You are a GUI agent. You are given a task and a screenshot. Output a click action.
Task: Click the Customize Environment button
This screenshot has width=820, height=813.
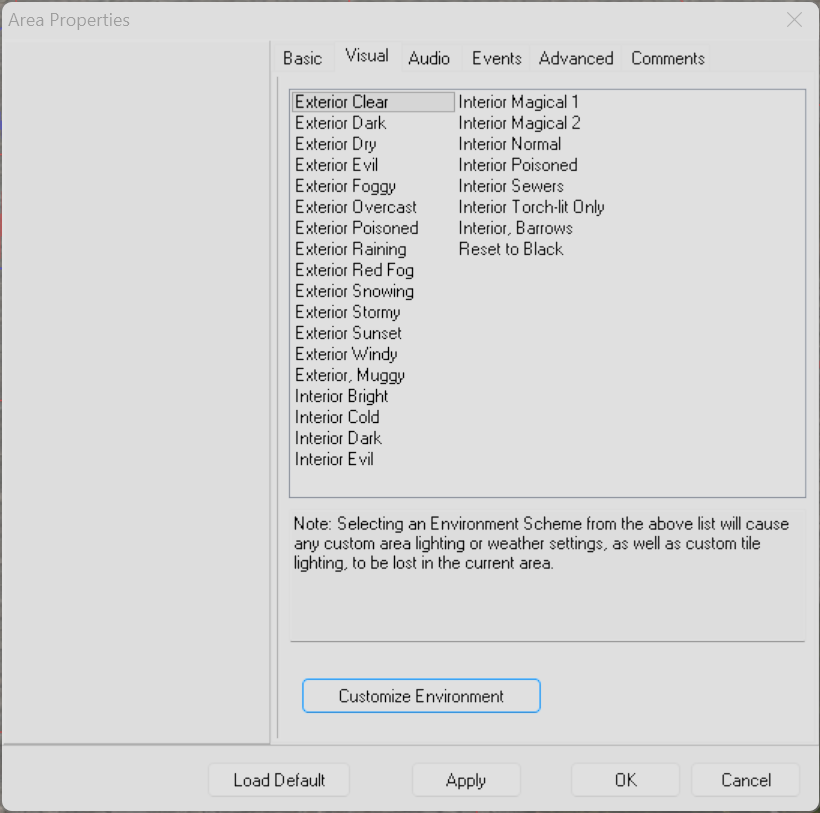[421, 696]
